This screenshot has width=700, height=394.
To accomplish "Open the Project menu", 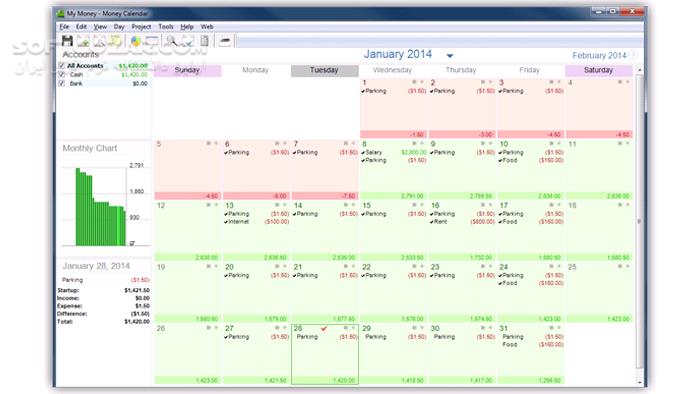I will (x=141, y=27).
